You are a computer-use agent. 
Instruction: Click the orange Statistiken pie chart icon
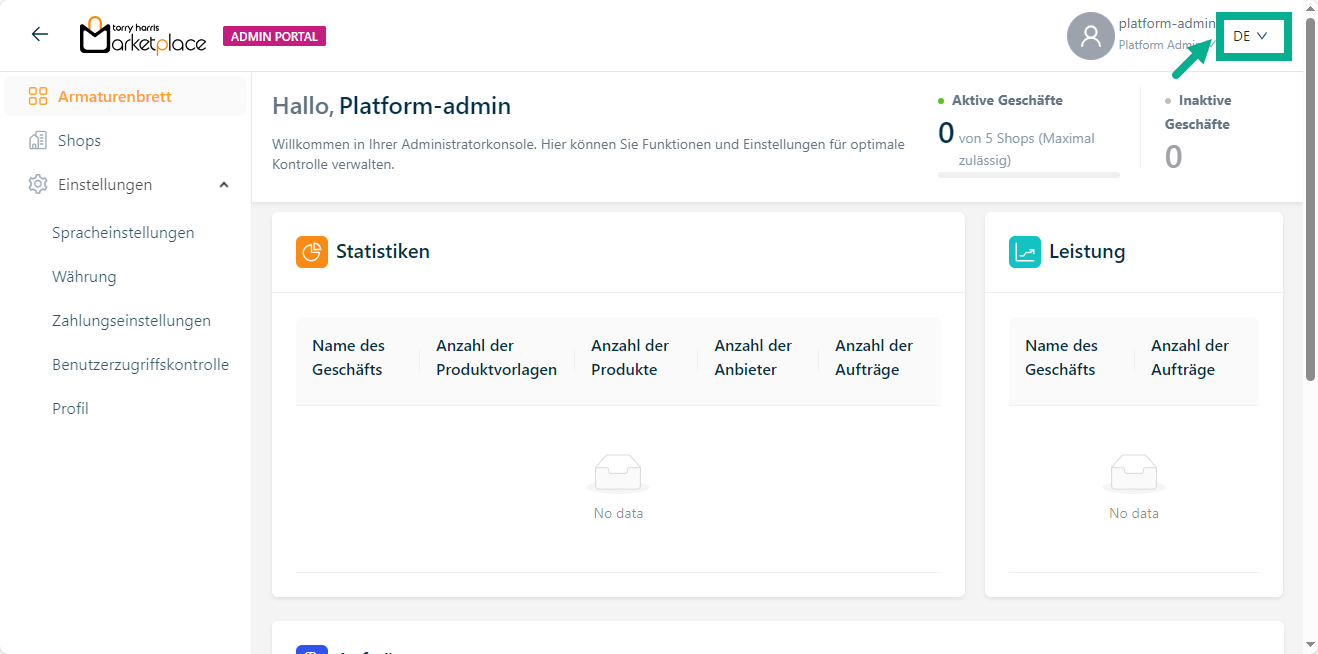[x=312, y=252]
